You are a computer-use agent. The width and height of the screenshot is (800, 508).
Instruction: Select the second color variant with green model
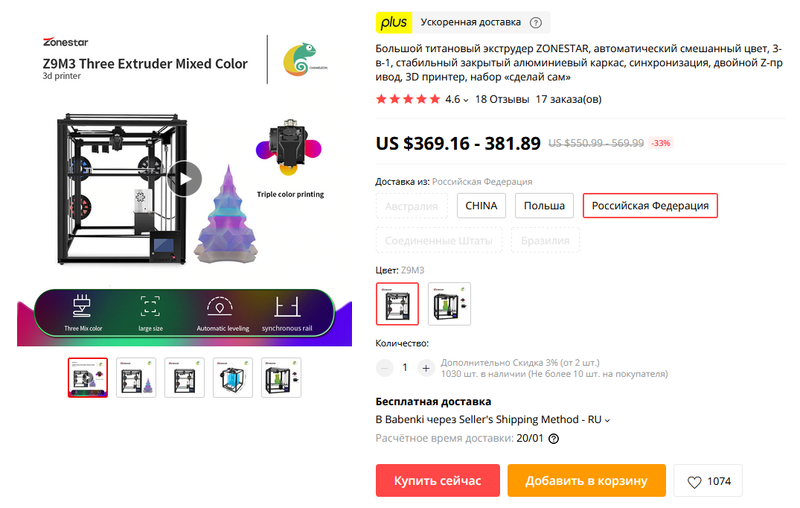tap(449, 304)
